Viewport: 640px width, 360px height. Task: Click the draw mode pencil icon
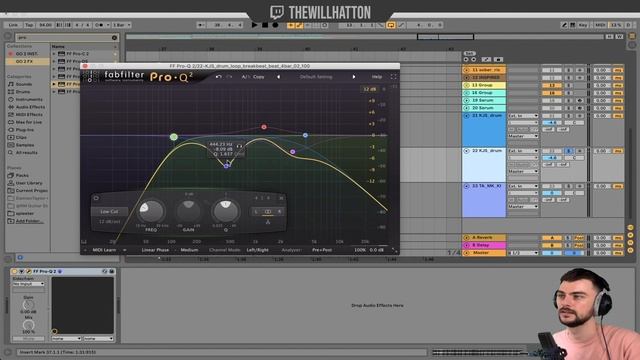click(564, 25)
